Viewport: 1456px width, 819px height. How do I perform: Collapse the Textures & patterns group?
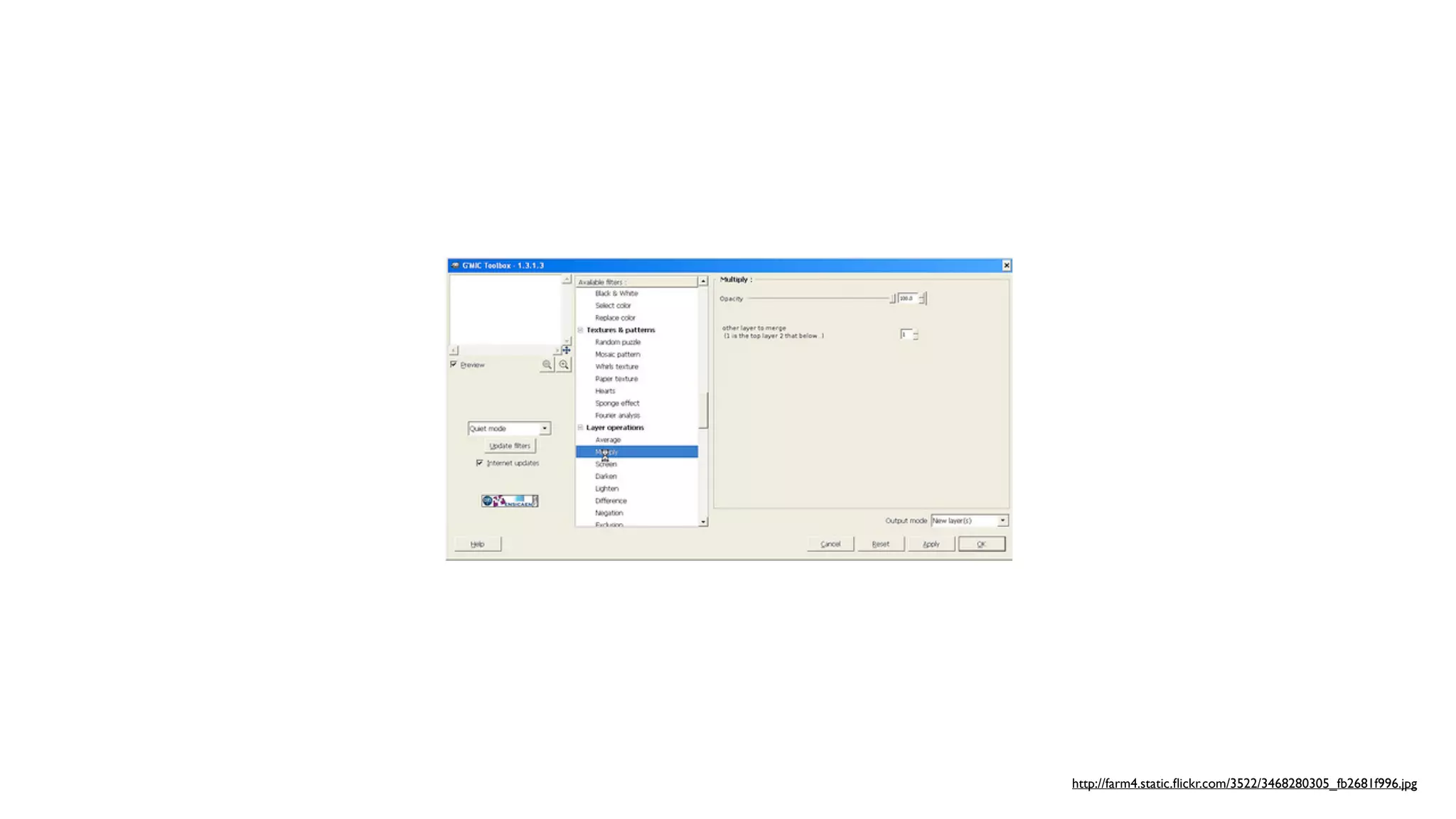coord(580,330)
